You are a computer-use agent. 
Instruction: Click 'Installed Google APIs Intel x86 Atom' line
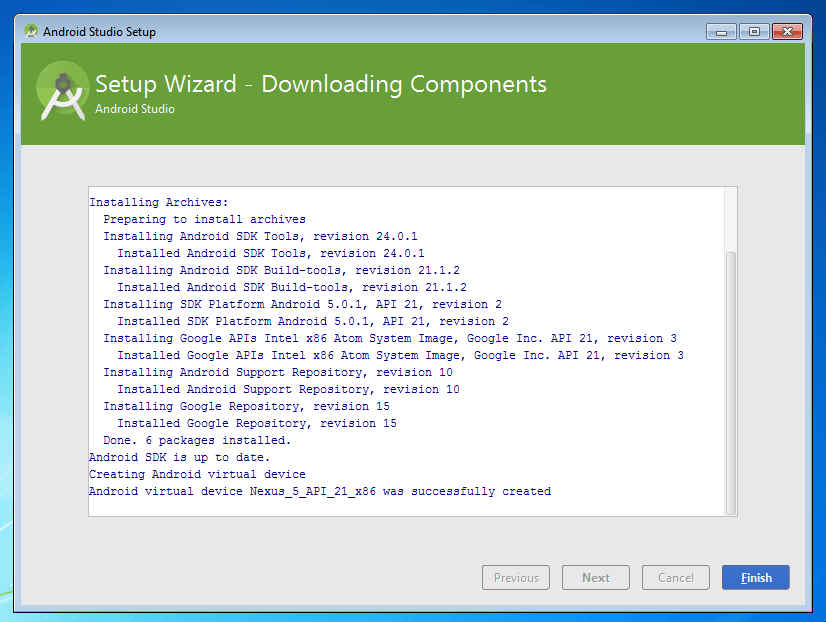point(400,355)
